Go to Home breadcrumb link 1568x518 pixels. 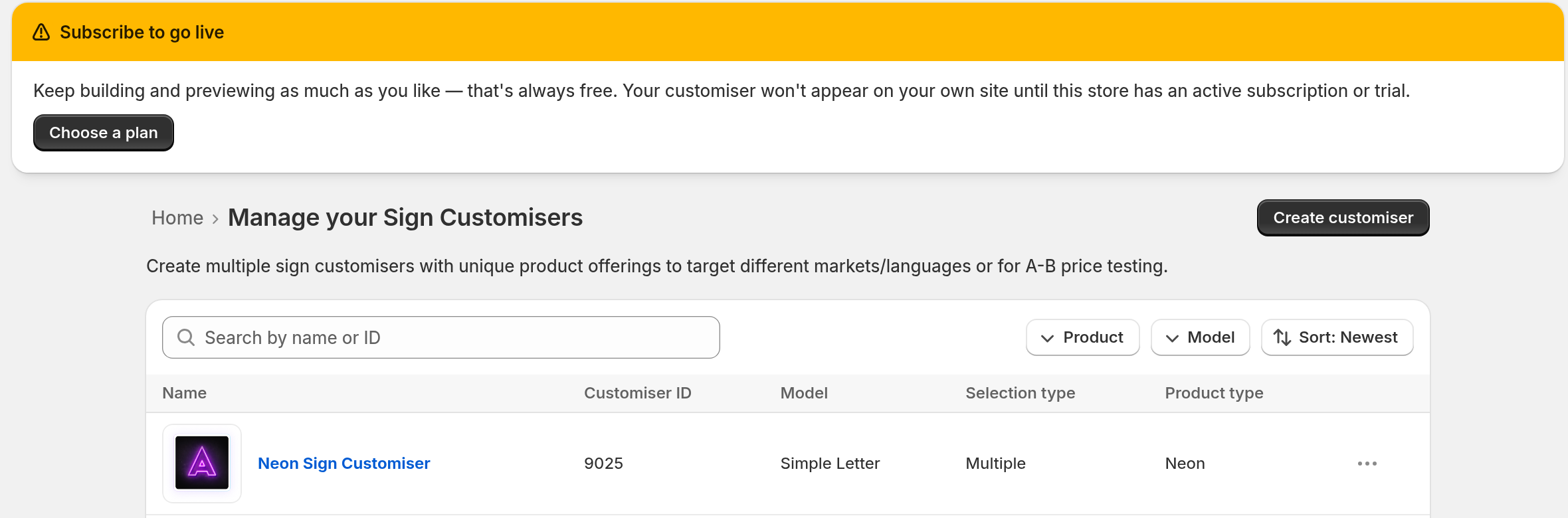coord(177,218)
